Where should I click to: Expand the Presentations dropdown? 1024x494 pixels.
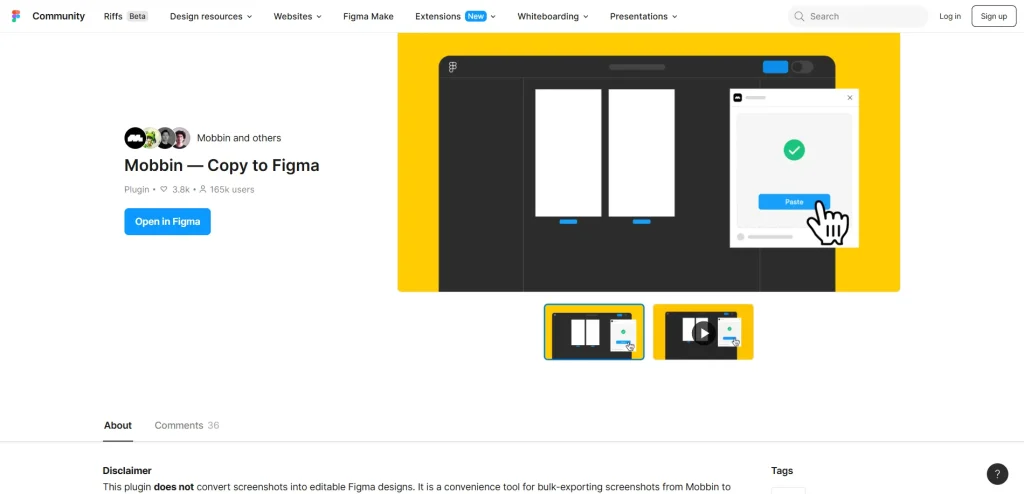pos(643,16)
